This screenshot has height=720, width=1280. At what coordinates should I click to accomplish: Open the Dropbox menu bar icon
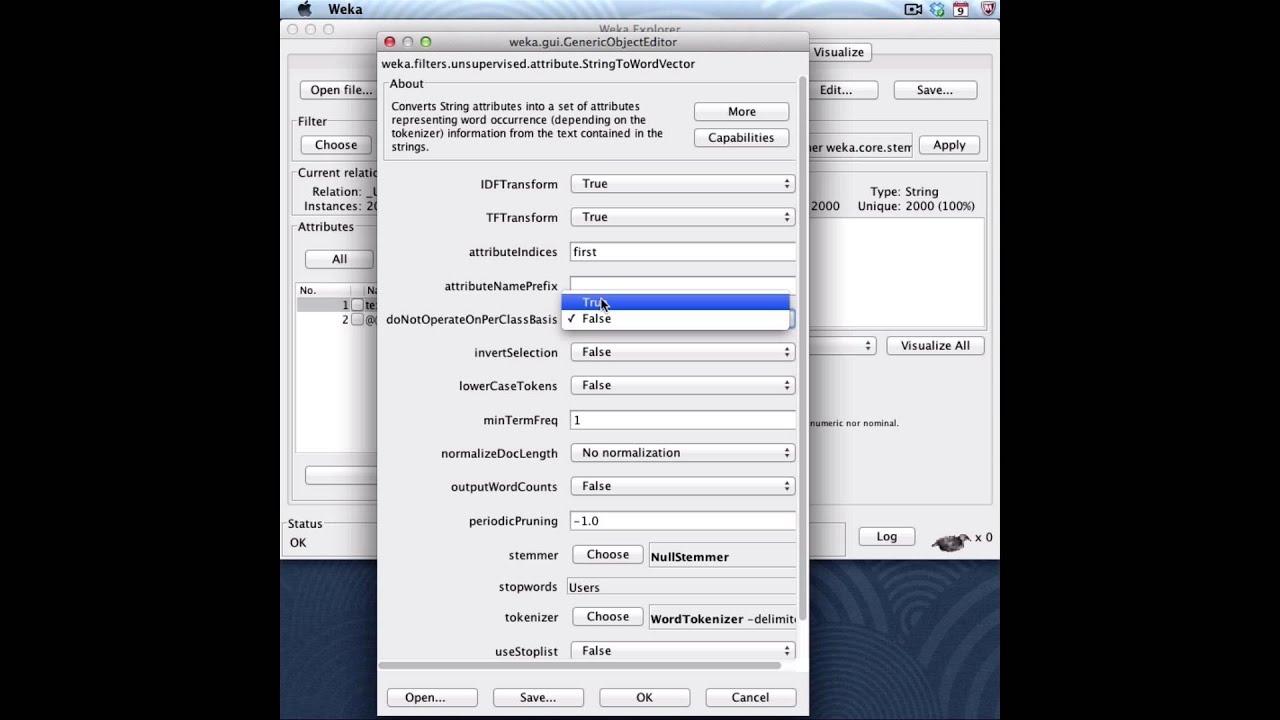tap(937, 9)
